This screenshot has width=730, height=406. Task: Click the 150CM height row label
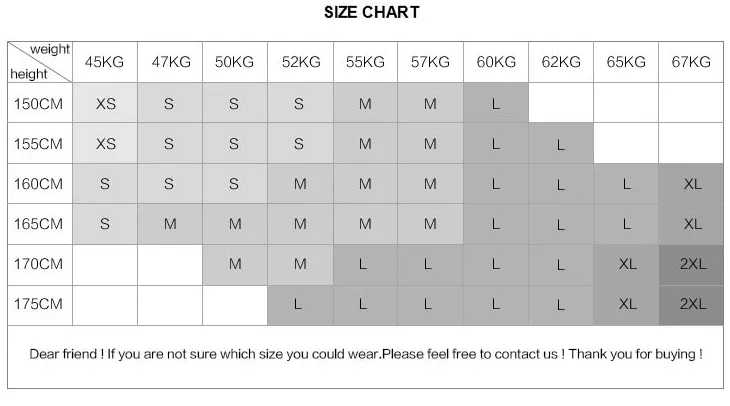pyautogui.click(x=40, y=103)
